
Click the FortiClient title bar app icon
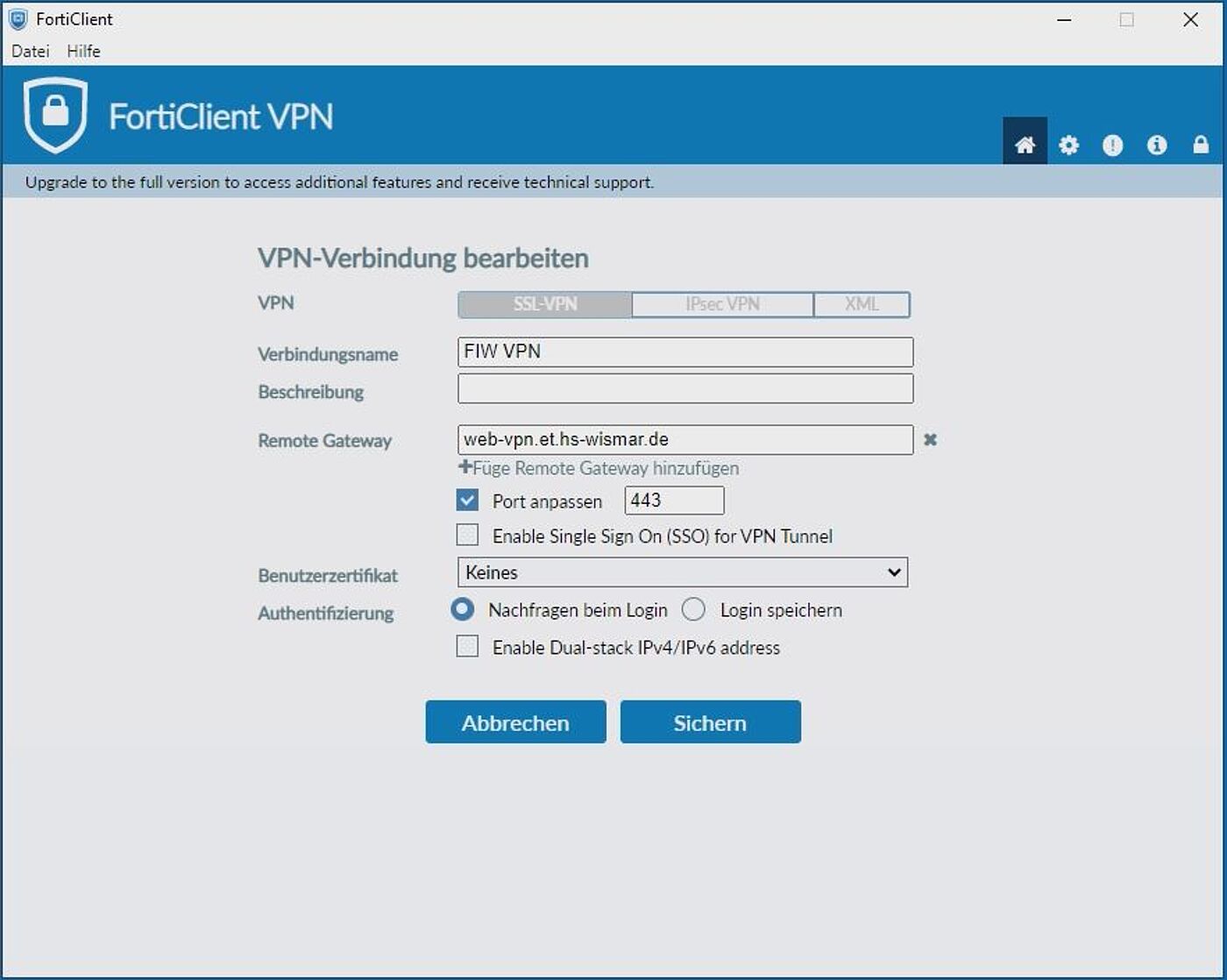pyautogui.click(x=18, y=19)
